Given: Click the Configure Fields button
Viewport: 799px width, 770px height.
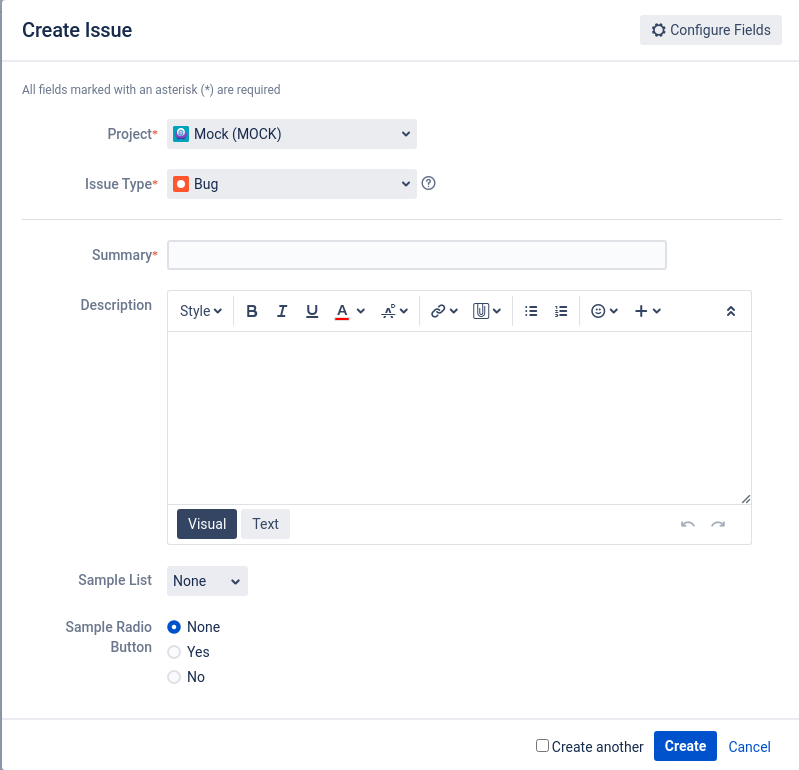Looking at the screenshot, I should point(711,30).
